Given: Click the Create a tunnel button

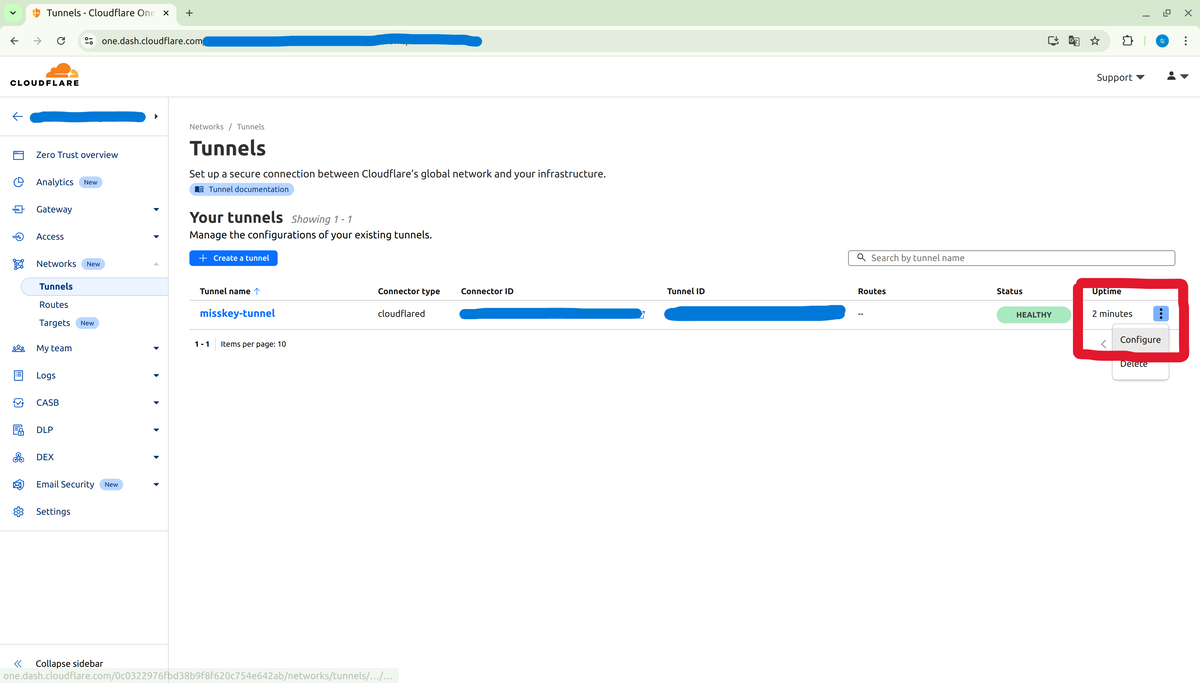Looking at the screenshot, I should 233,258.
